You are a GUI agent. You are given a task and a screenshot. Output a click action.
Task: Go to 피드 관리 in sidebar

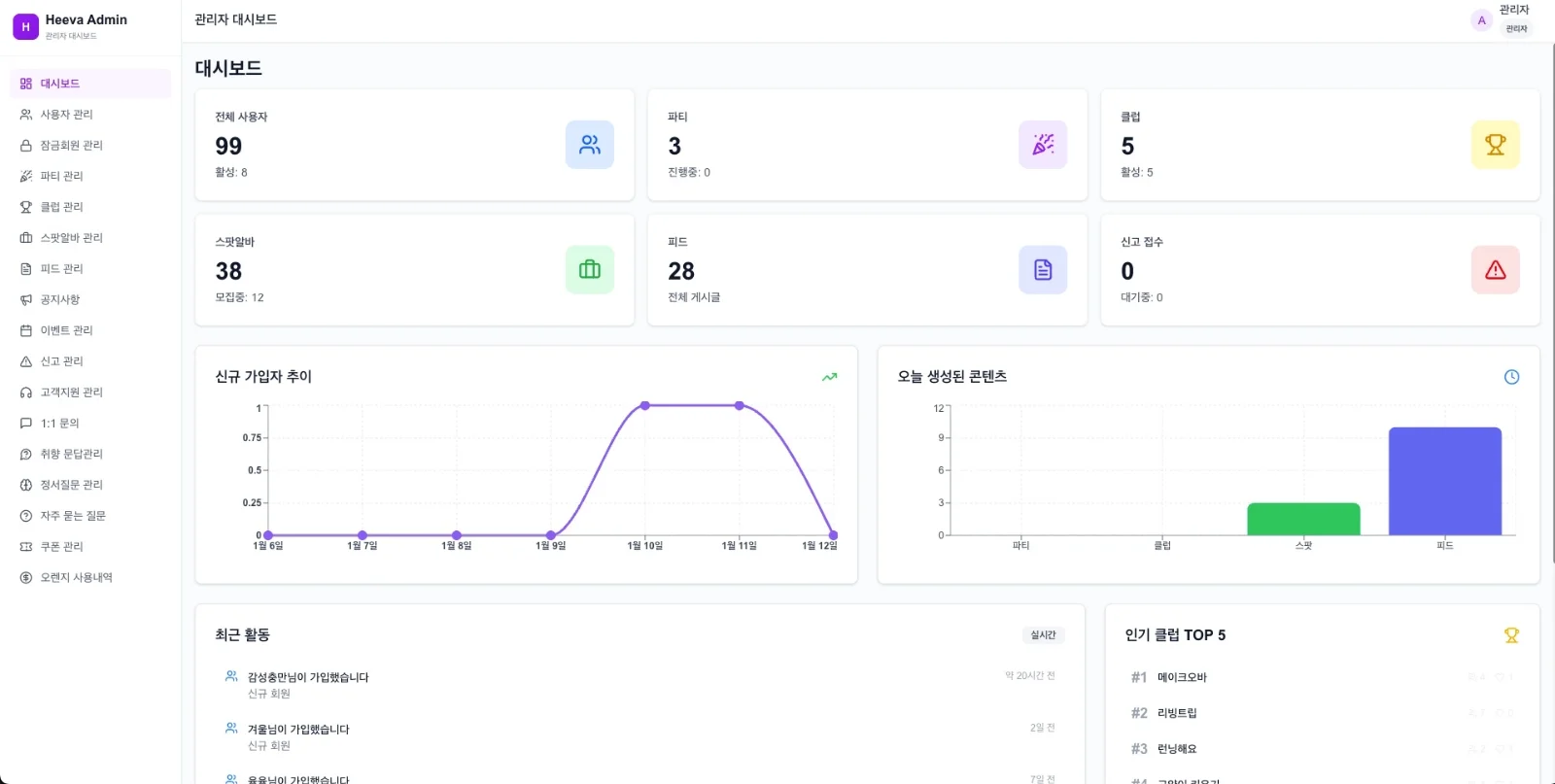point(90,269)
